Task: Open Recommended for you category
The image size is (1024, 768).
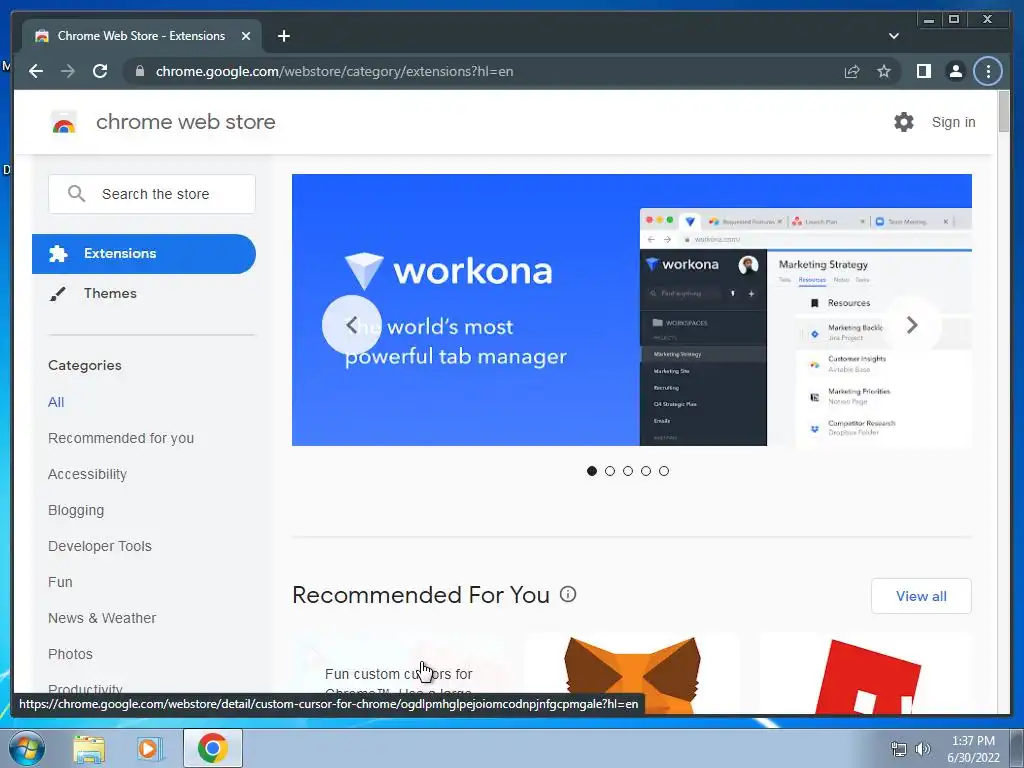Action: (121, 438)
